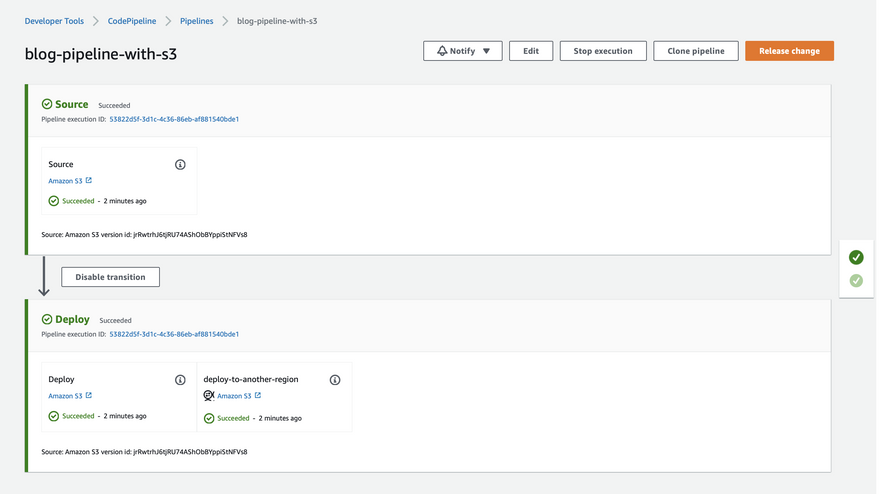
Task: Click Clone pipeline button
Action: [696, 51]
